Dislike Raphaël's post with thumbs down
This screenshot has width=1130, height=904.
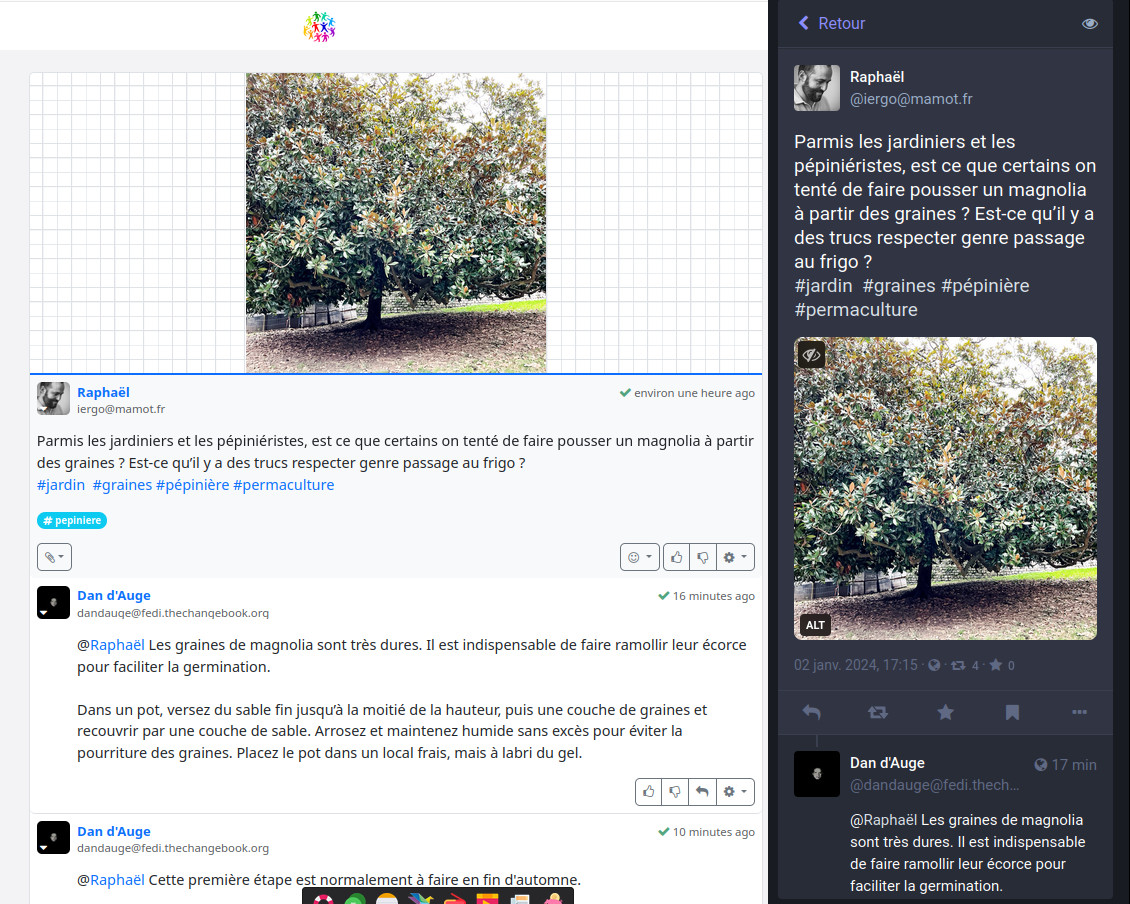click(x=703, y=557)
